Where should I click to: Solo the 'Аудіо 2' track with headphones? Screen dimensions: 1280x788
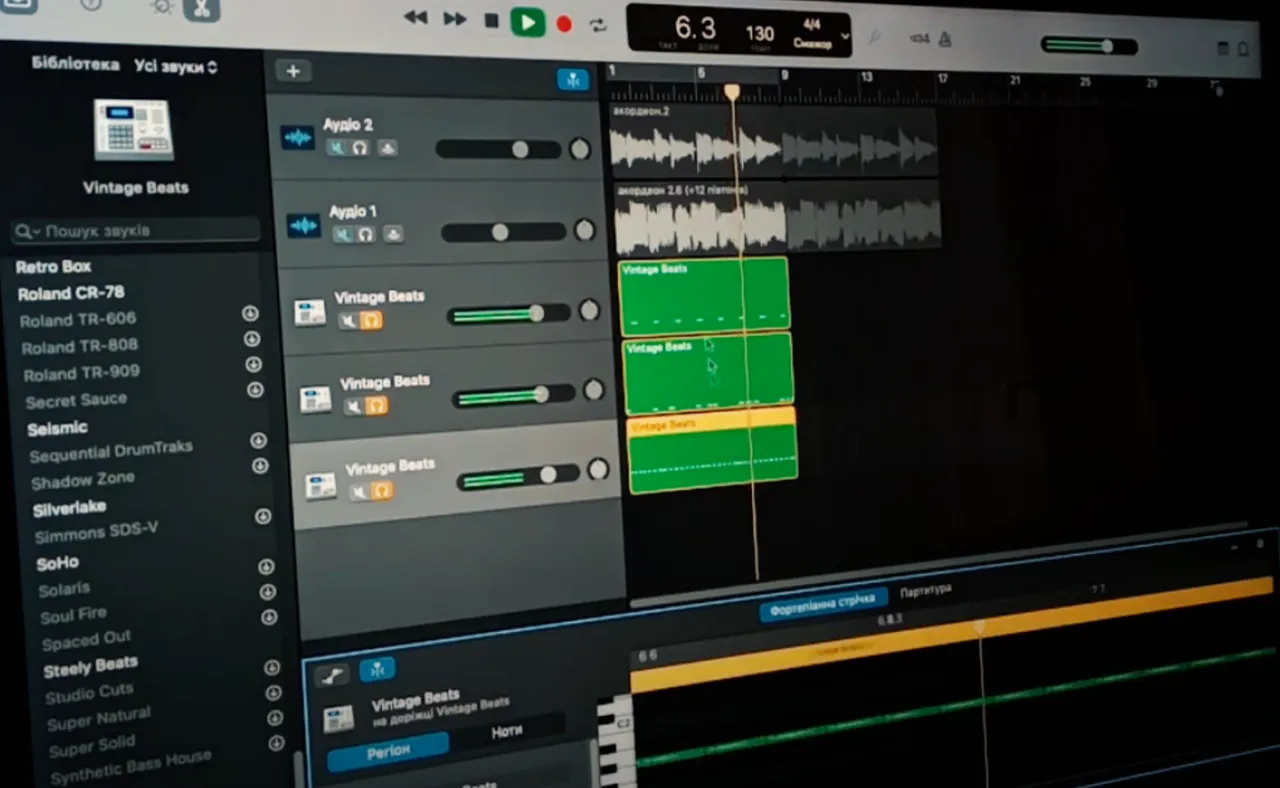point(360,148)
